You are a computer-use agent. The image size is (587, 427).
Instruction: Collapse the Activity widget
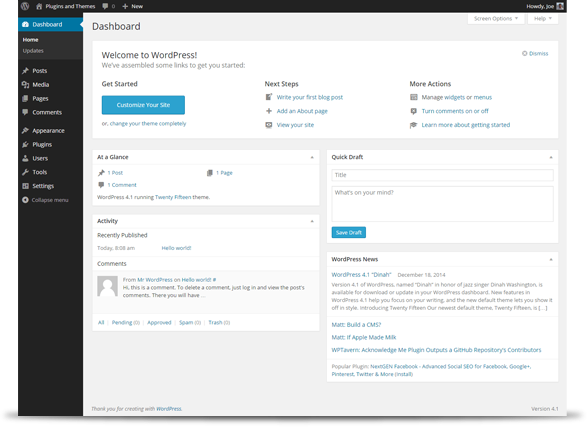pos(312,221)
